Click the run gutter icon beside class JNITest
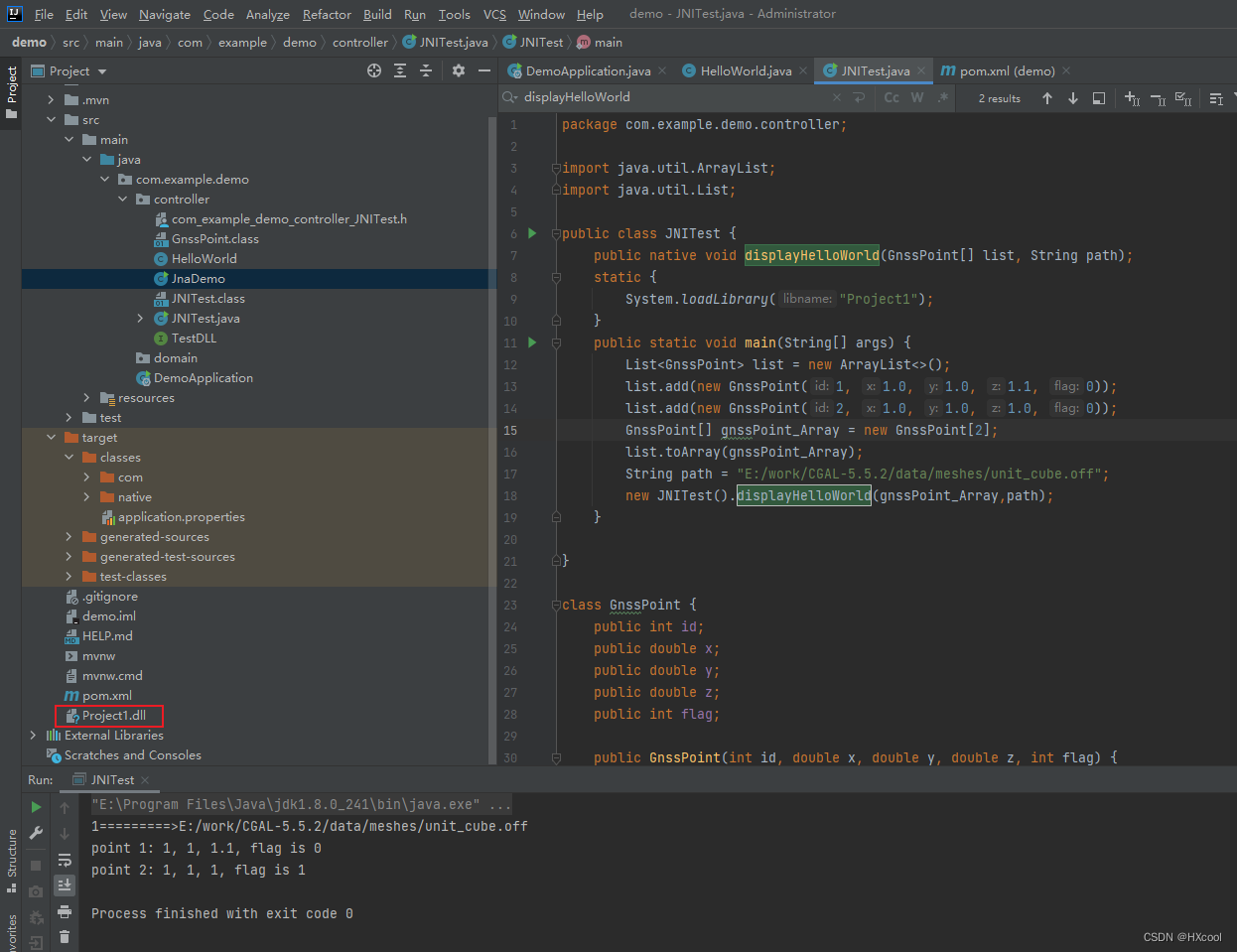Image resolution: width=1237 pixels, height=952 pixels. [x=532, y=233]
